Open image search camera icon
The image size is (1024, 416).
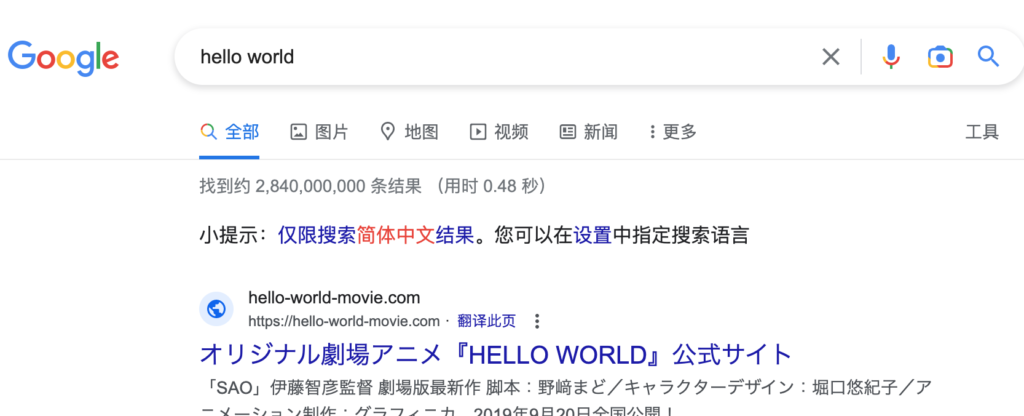[x=940, y=57]
